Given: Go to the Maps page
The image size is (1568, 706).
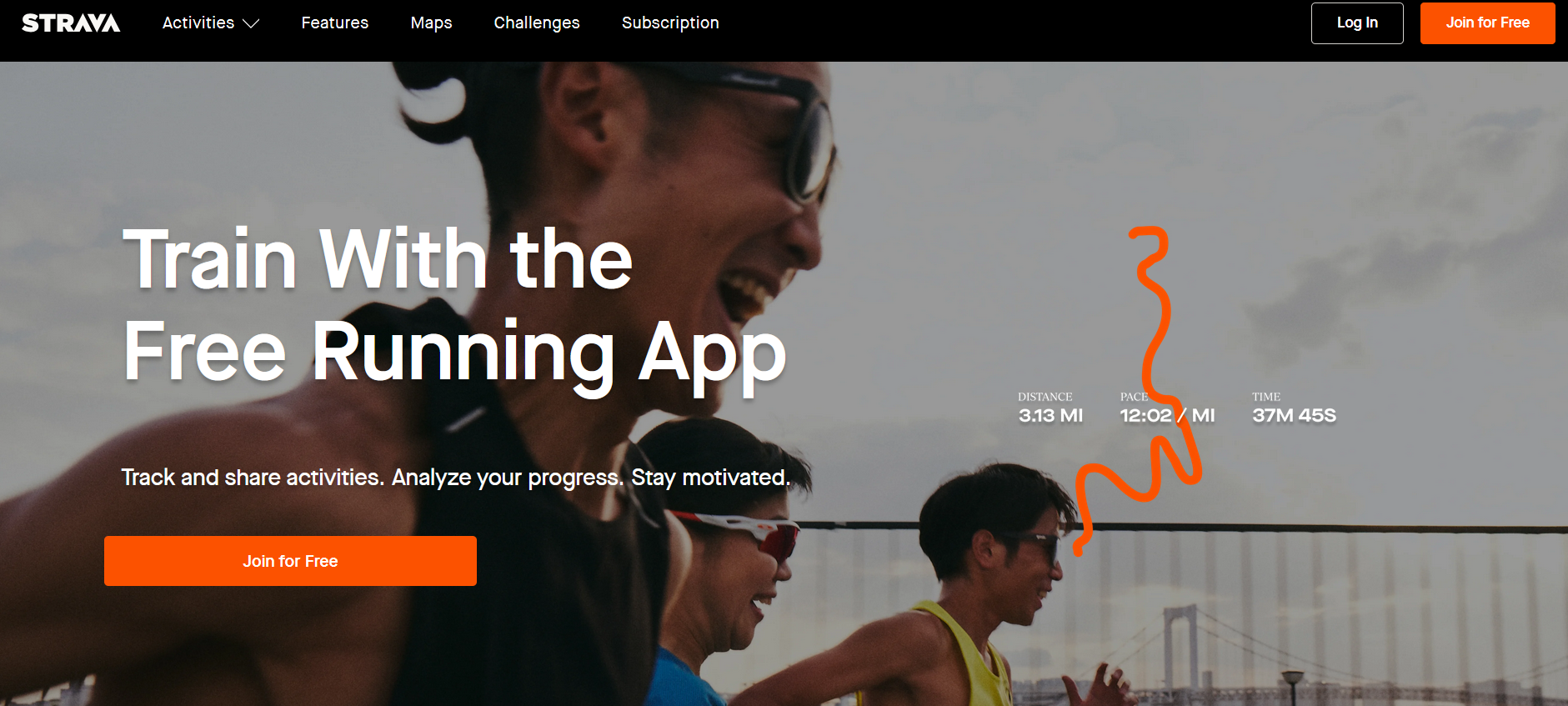Looking at the screenshot, I should [431, 23].
